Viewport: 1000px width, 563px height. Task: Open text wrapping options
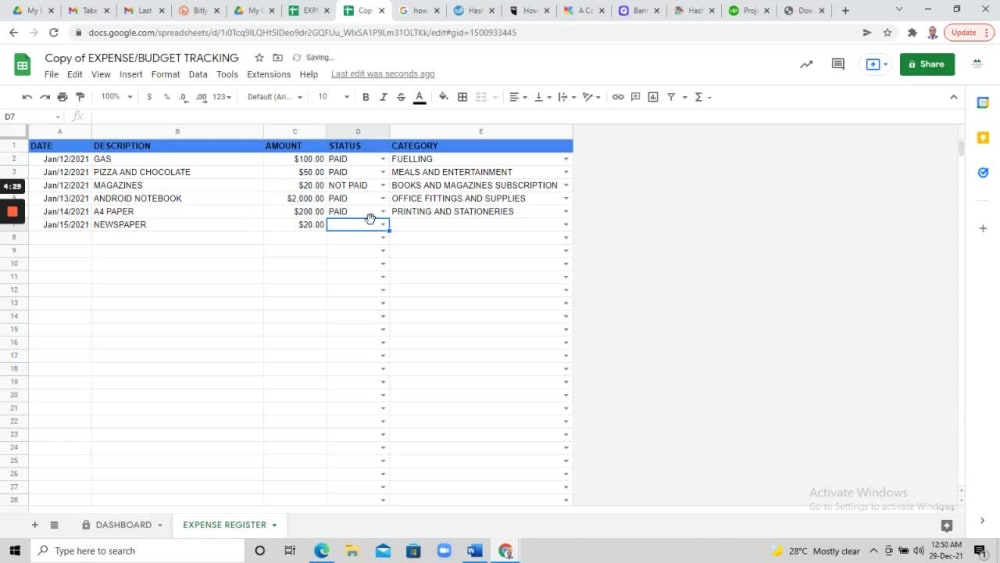click(x=566, y=97)
